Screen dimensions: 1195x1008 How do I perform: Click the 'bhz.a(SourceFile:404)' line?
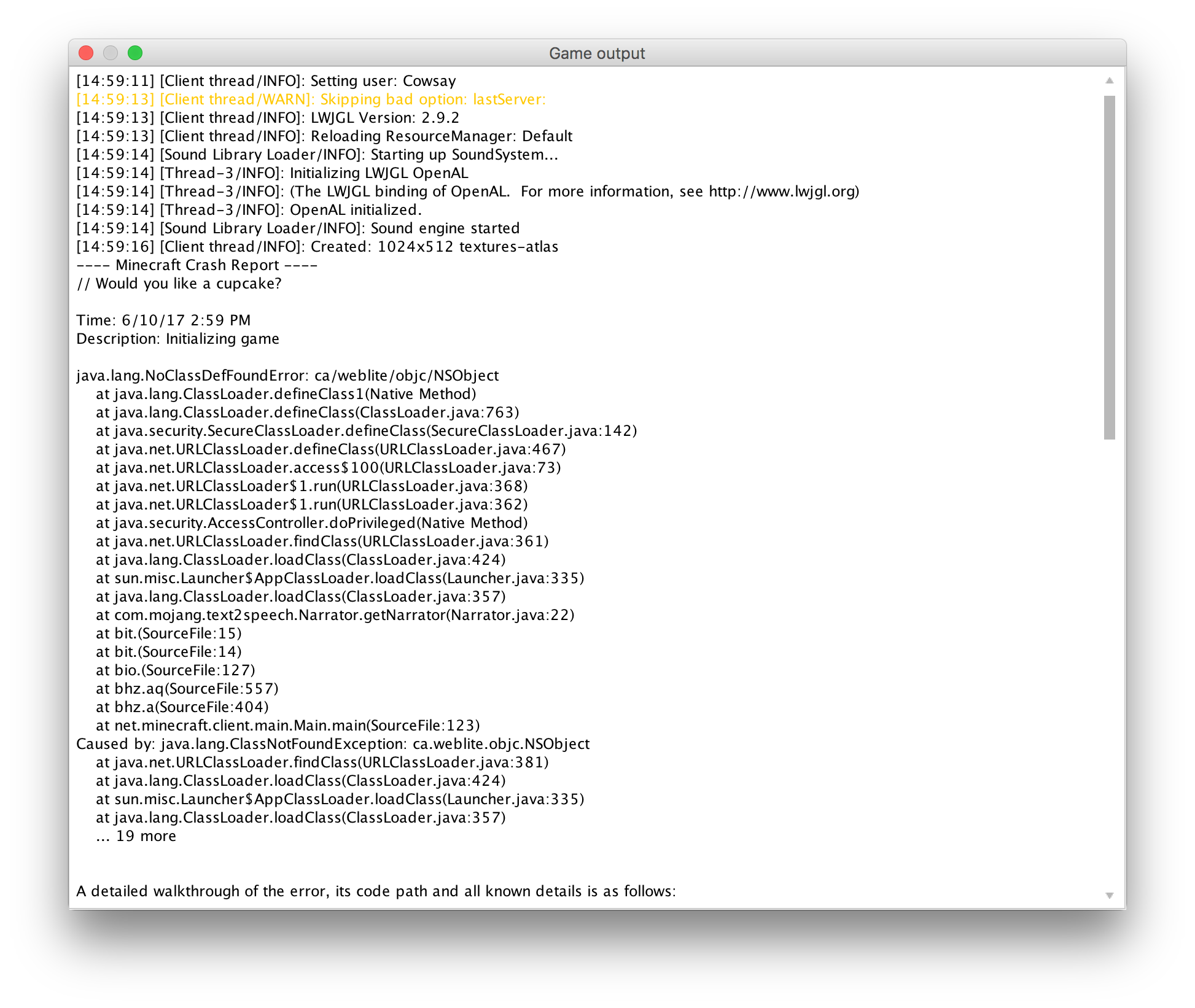pyautogui.click(x=182, y=707)
